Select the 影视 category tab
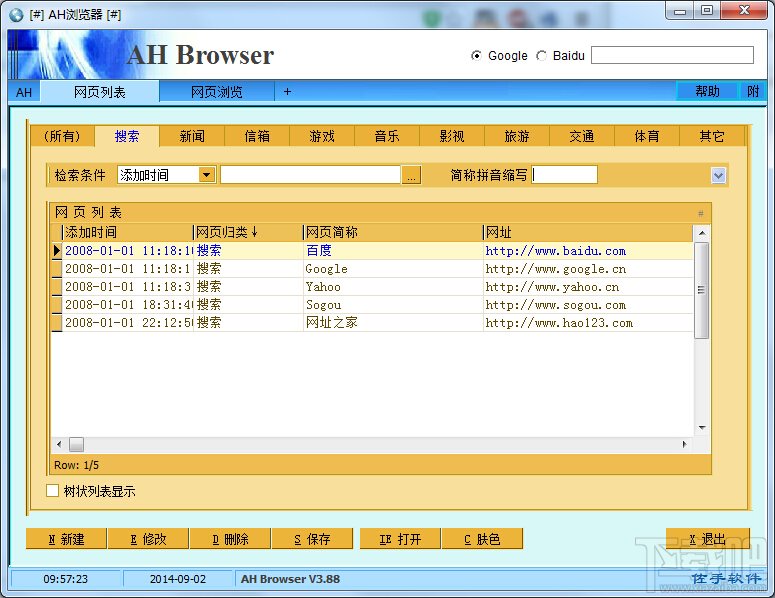The width and height of the screenshot is (775, 598). tap(452, 136)
